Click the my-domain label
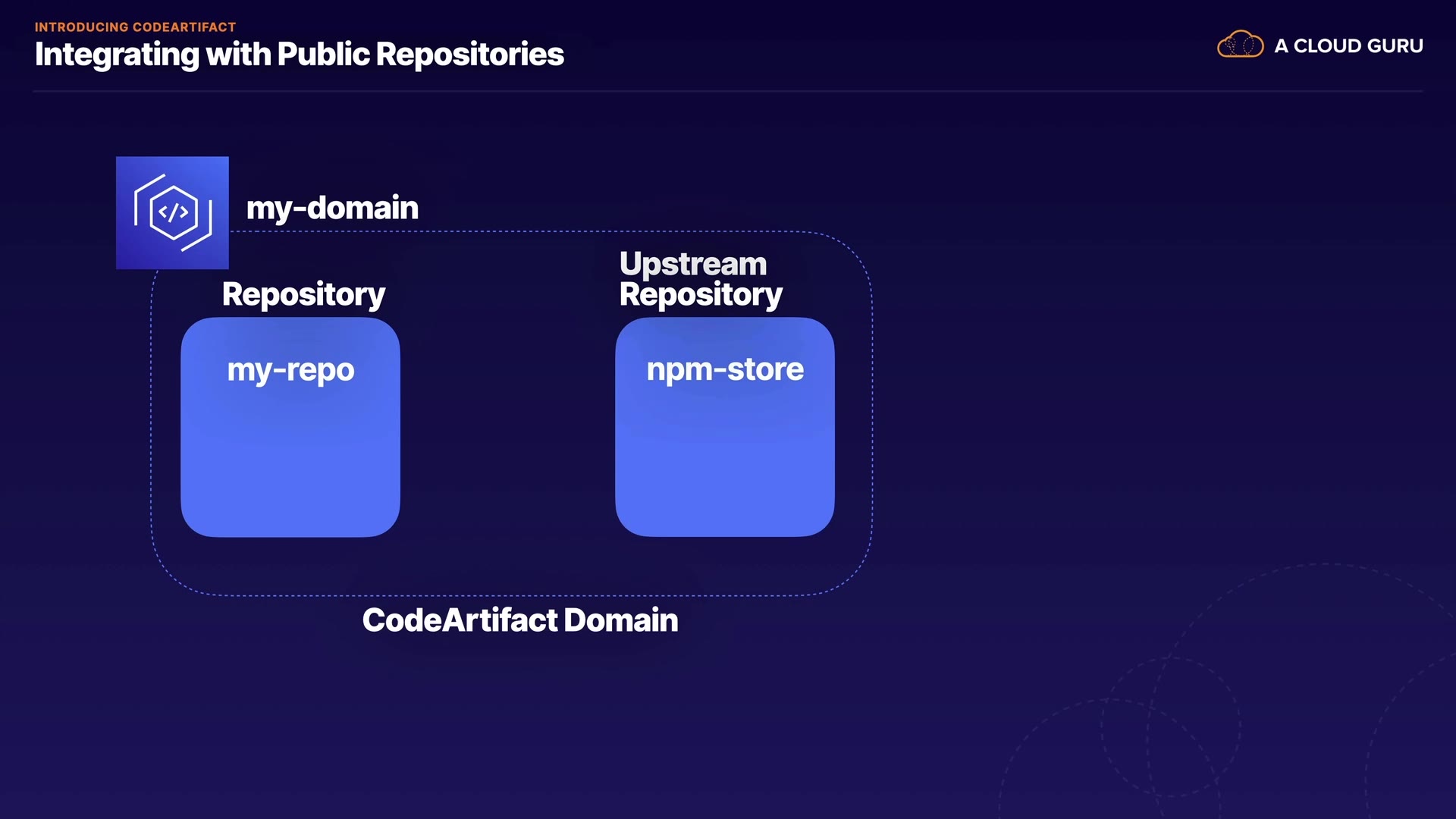 click(x=332, y=208)
